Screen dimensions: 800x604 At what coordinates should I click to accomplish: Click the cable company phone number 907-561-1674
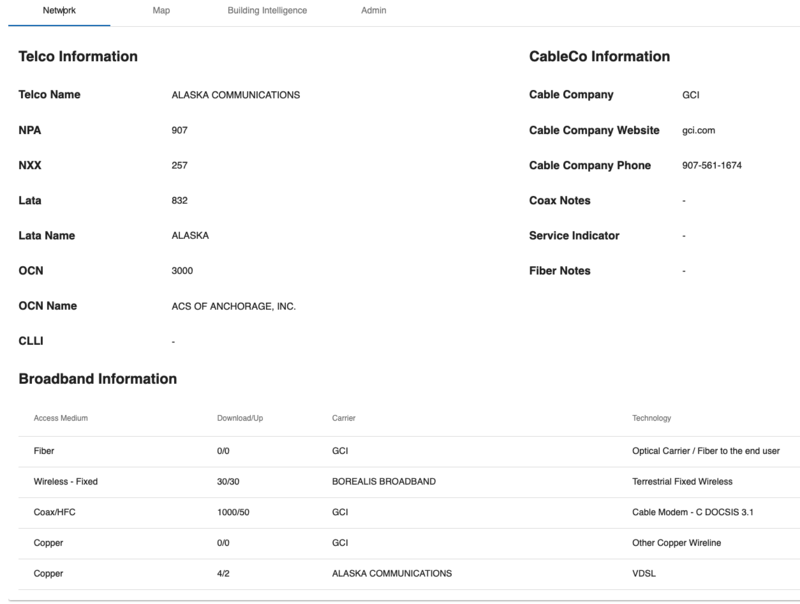pos(711,165)
